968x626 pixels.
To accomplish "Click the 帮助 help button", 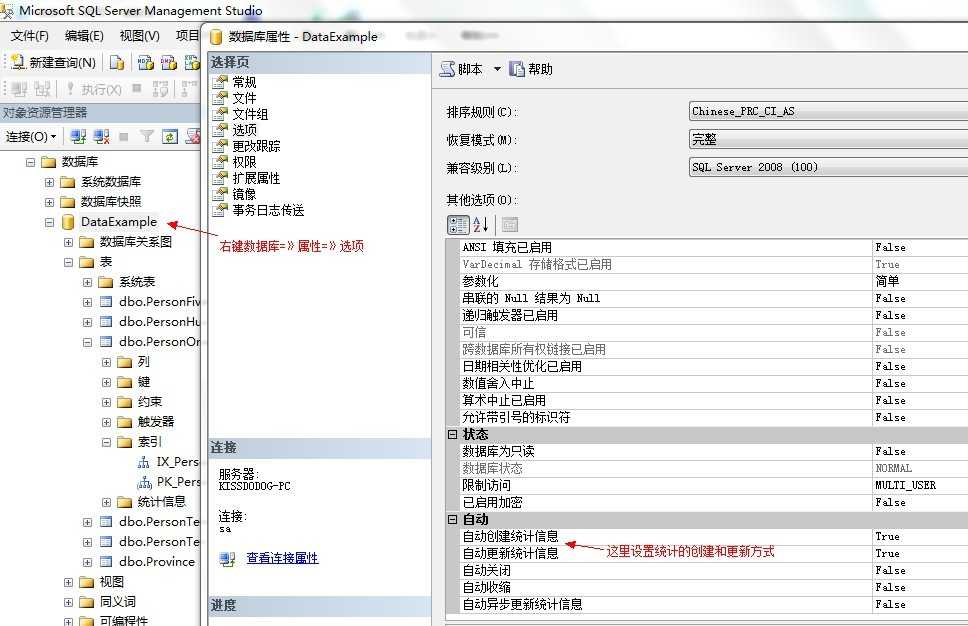I will [531, 69].
